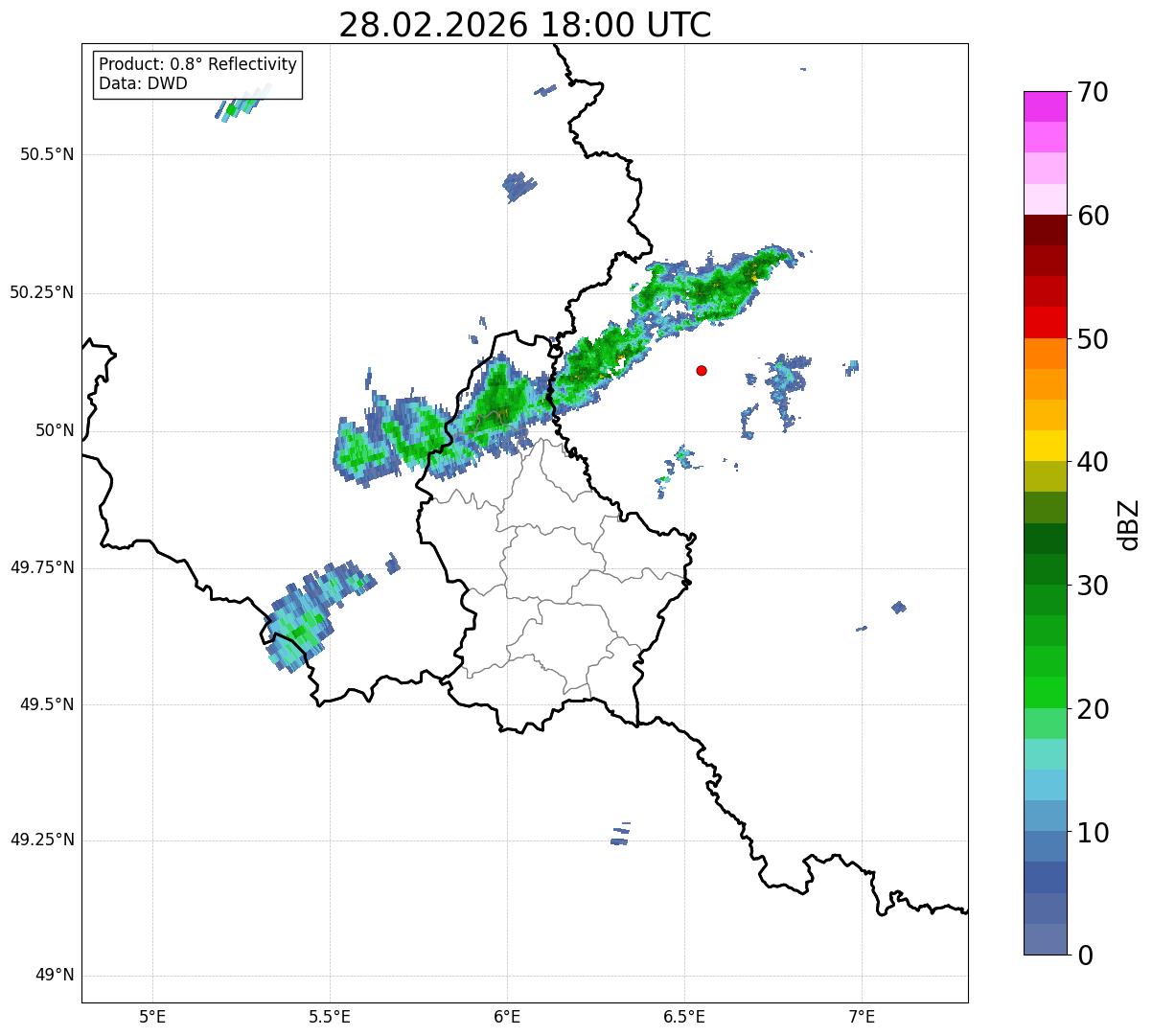Image resolution: width=1152 pixels, height=1036 pixels.
Task: Click the 49.25°N latitude label
Action: coord(42,840)
